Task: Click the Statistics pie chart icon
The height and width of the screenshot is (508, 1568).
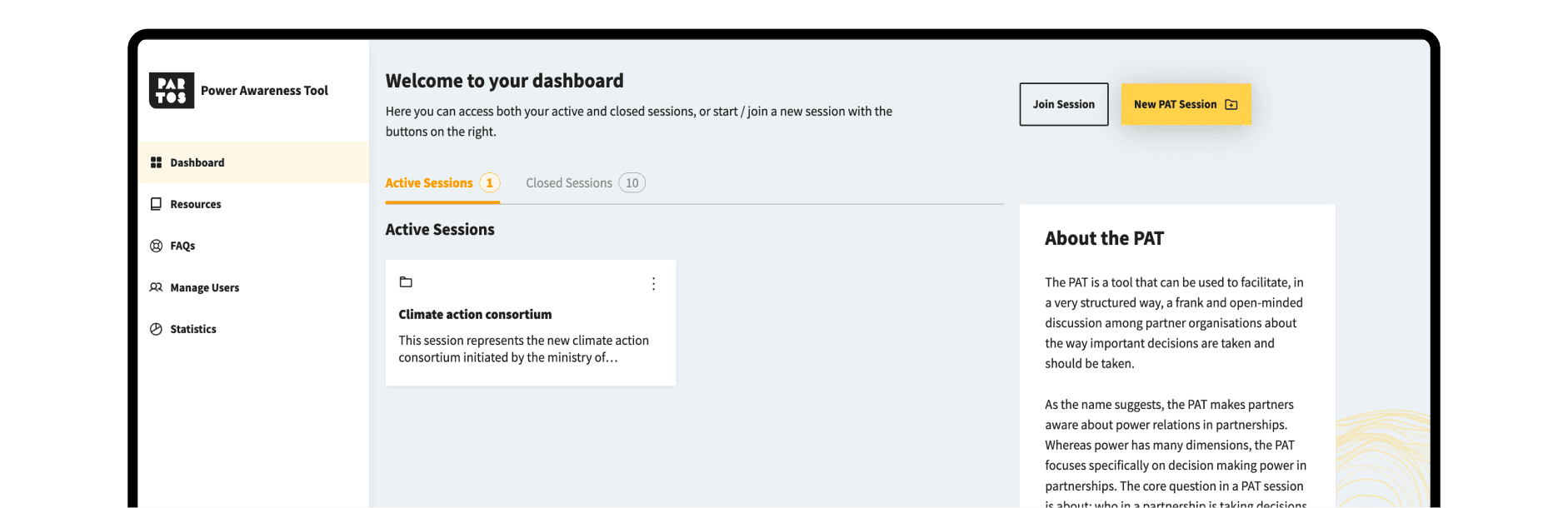Action: point(156,329)
